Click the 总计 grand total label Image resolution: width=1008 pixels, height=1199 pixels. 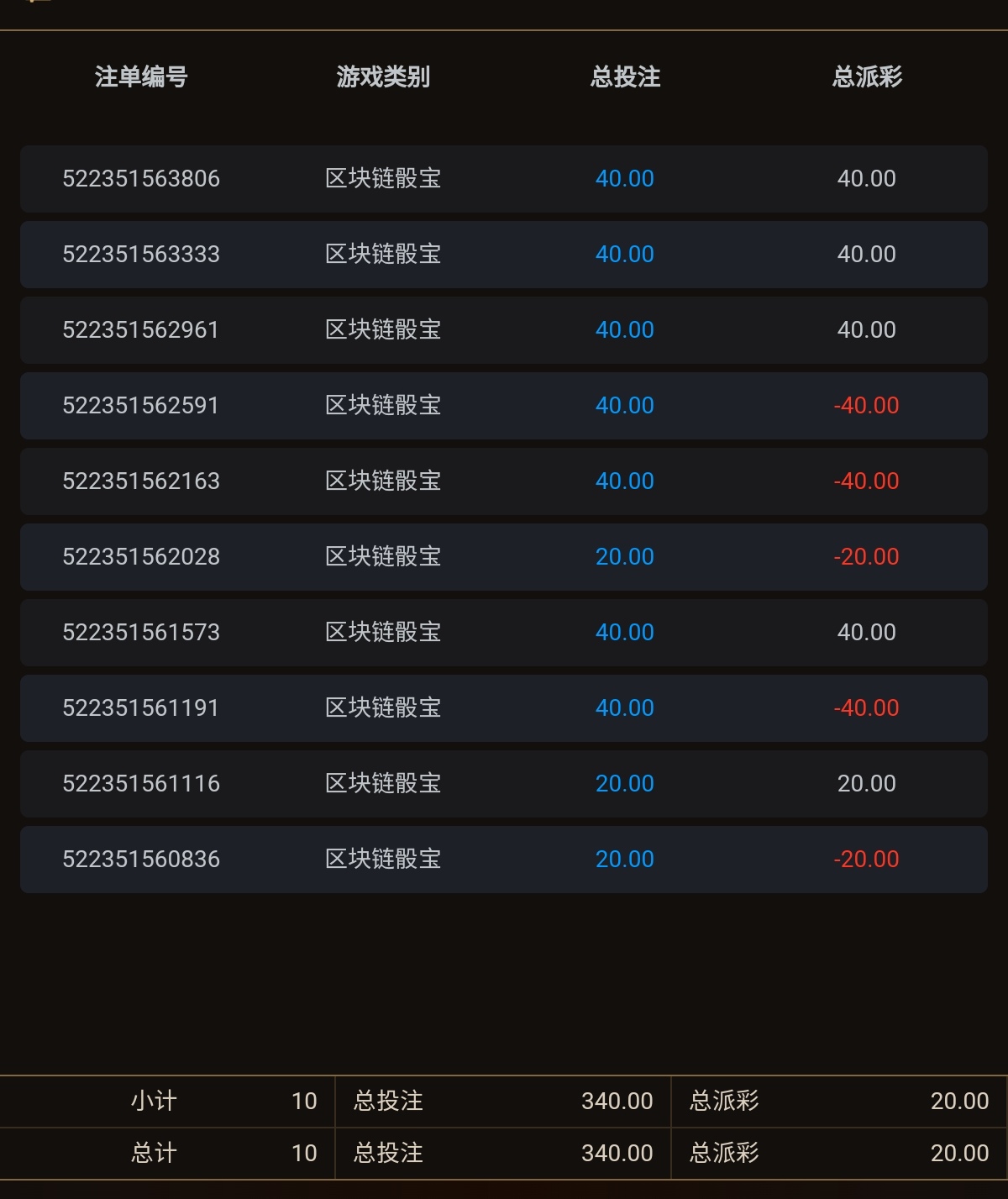(154, 1153)
